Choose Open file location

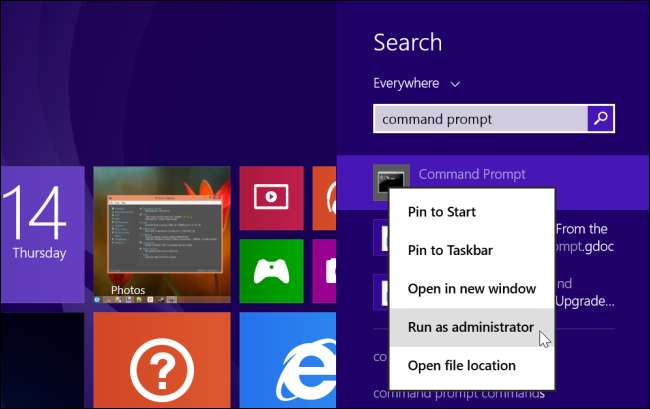pyautogui.click(x=472, y=365)
